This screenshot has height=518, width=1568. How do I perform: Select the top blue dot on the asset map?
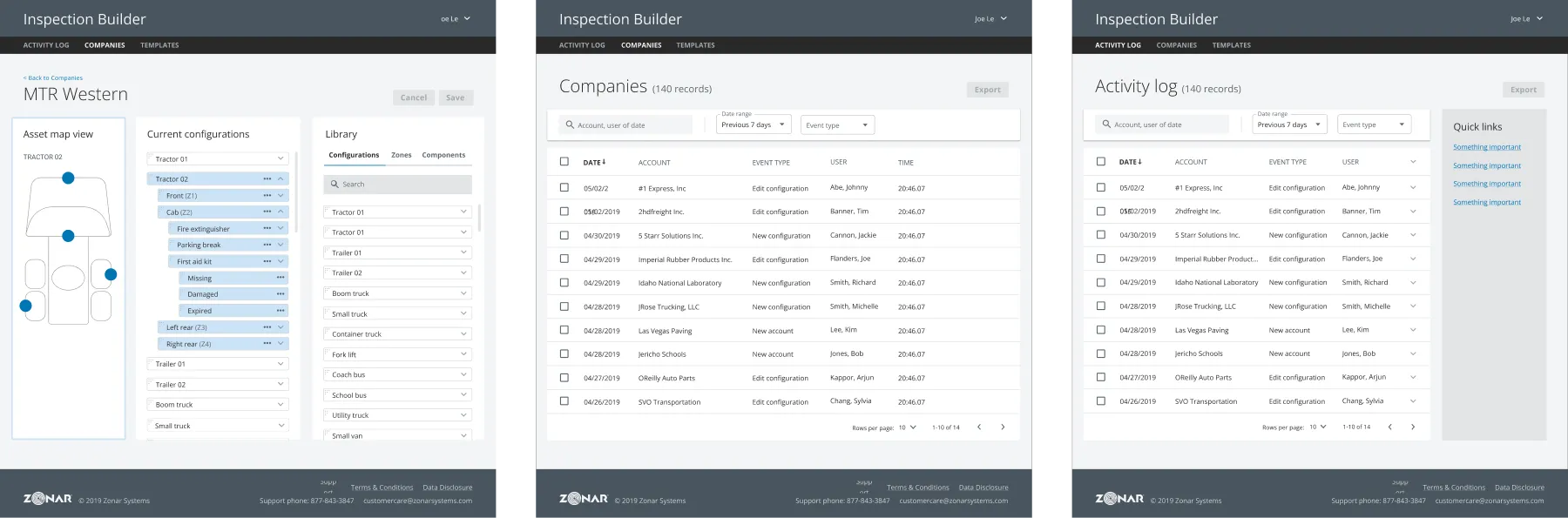pyautogui.click(x=68, y=178)
